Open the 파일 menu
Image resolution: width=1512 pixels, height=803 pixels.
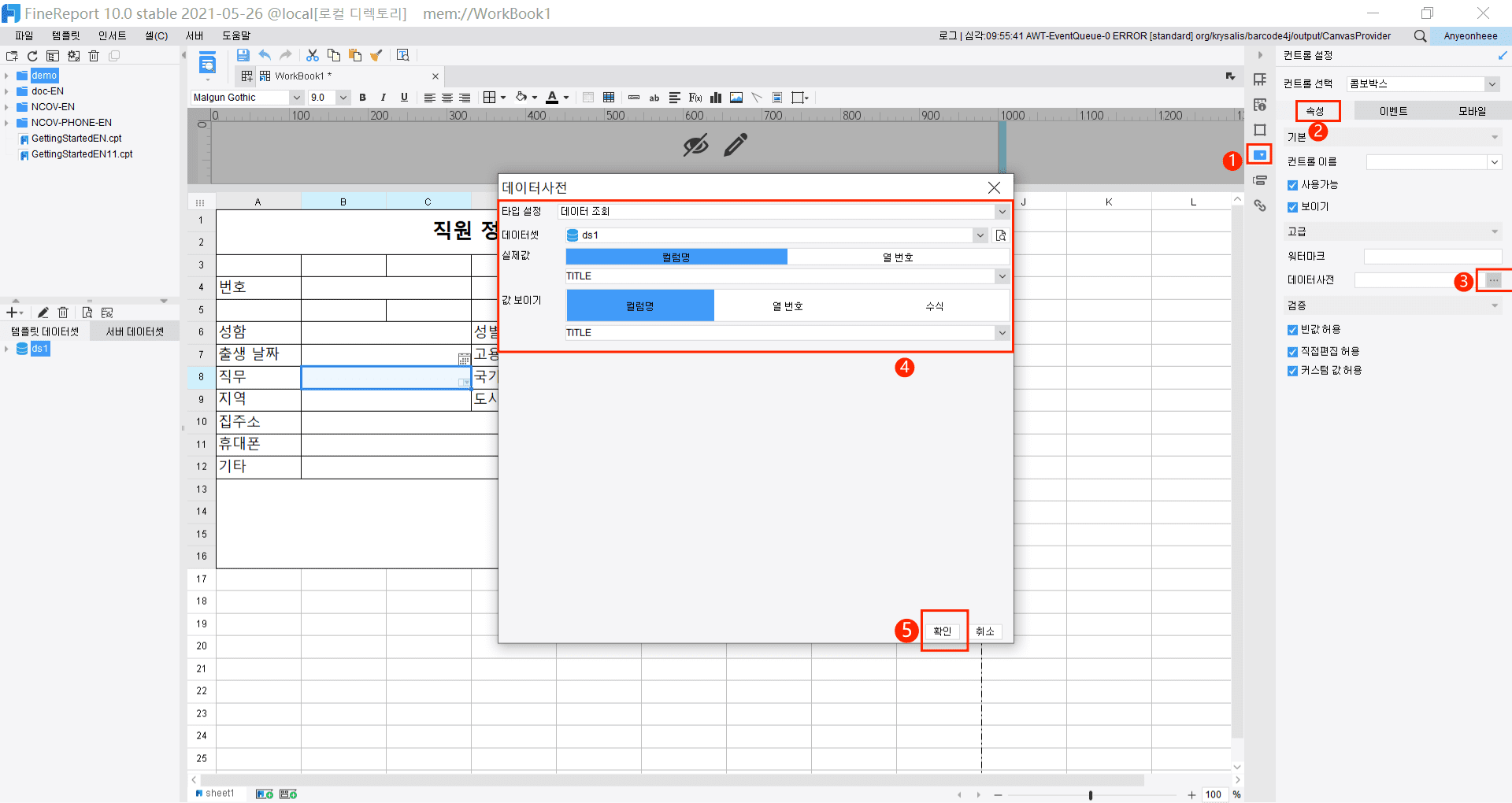click(x=24, y=36)
